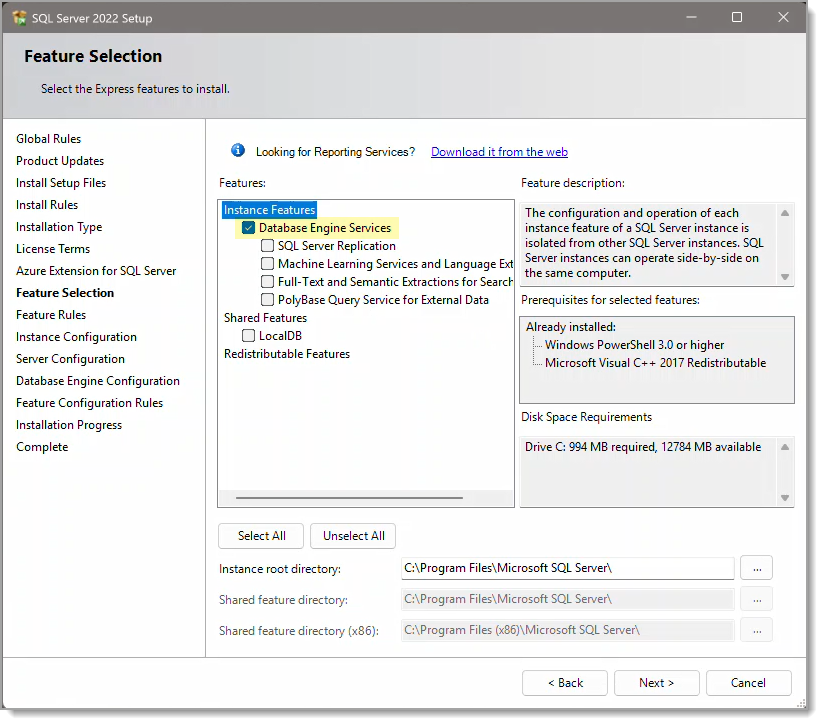This screenshot has height=725, width=823.
Task: Browse for the Instance root directory
Action: pos(756,568)
